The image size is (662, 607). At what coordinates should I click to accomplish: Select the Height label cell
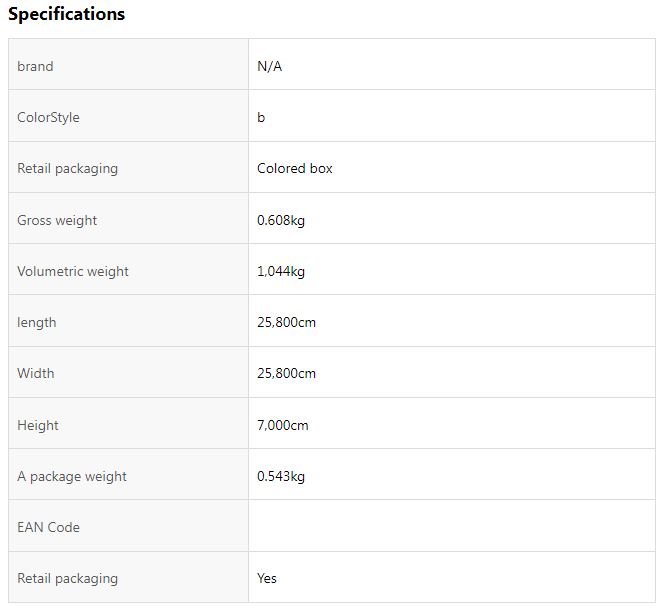click(128, 423)
